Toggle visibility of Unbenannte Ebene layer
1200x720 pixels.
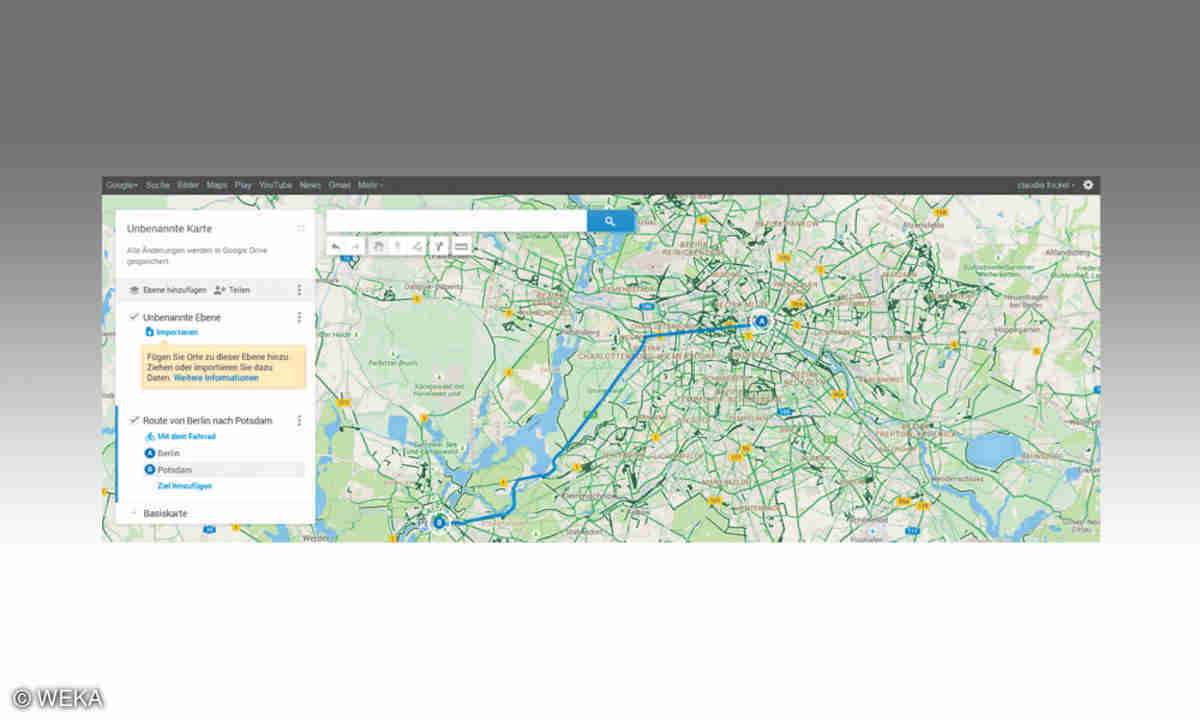[x=134, y=317]
